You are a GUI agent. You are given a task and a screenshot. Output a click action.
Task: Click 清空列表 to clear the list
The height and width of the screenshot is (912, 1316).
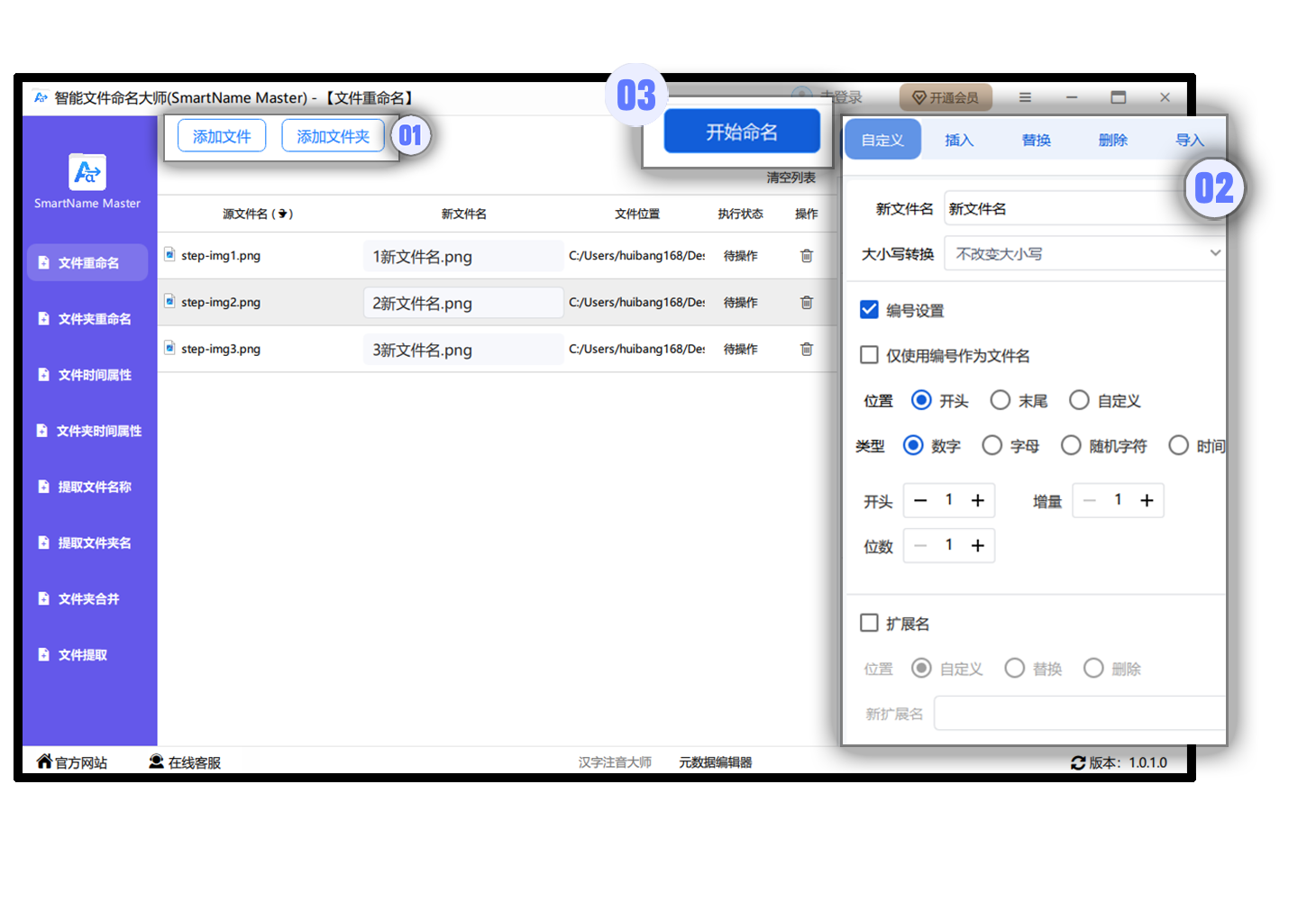pos(791,178)
